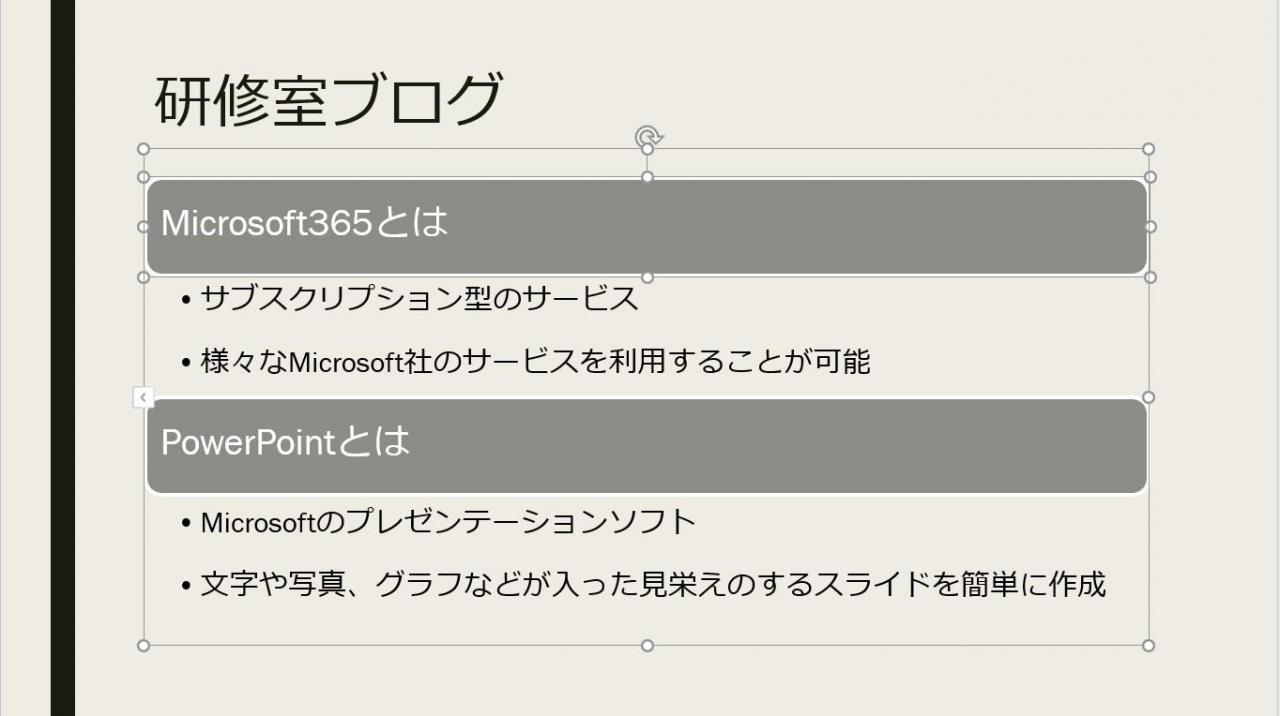Click the bullet starting with "文字や写真"
The height and width of the screenshot is (716, 1280).
tap(653, 584)
